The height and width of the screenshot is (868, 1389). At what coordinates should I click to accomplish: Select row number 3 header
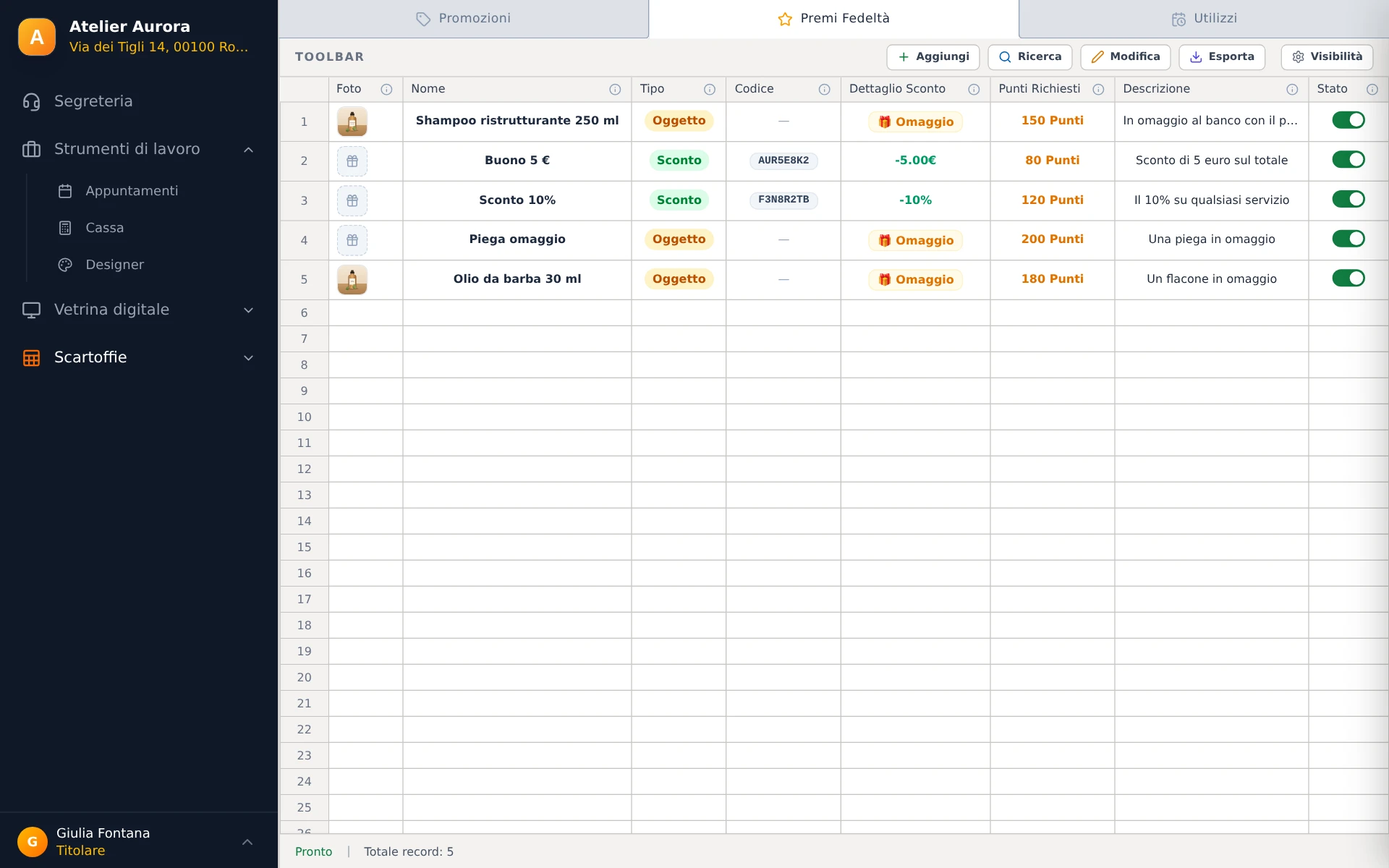[x=304, y=200]
